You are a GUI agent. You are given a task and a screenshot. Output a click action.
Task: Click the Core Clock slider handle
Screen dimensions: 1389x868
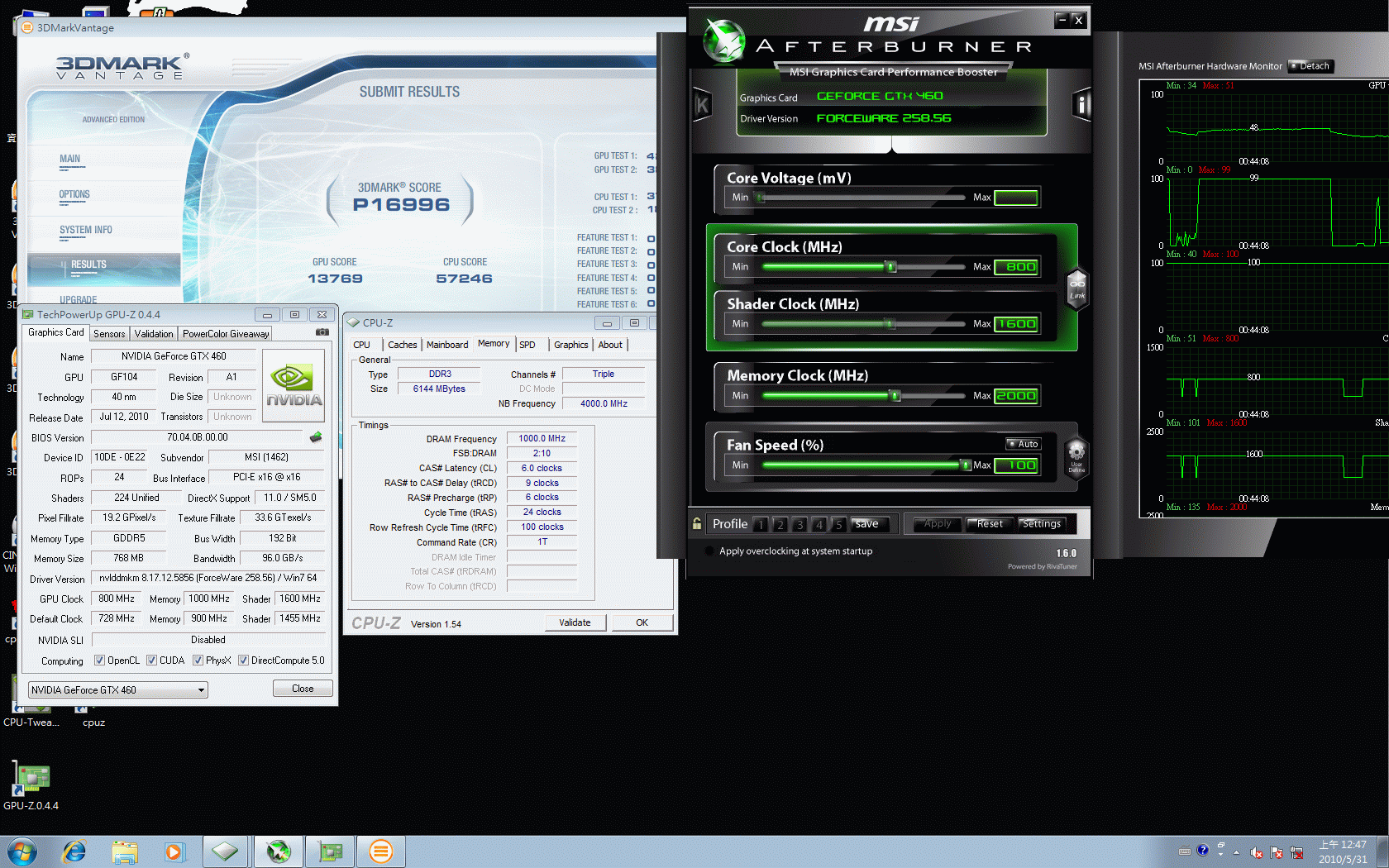click(x=890, y=266)
